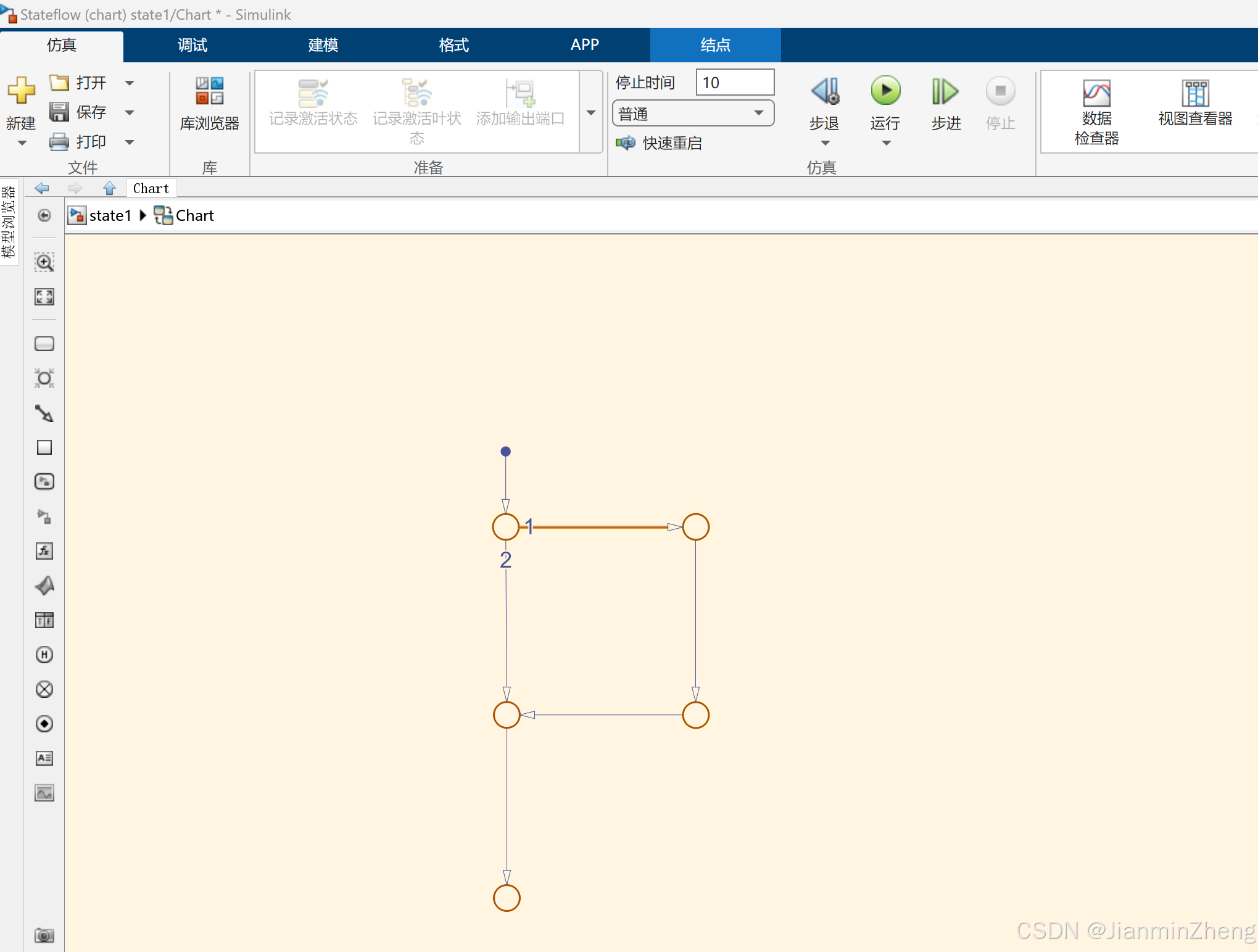1258x952 pixels.
Task: Click Fit to View icon
Action: click(x=44, y=297)
